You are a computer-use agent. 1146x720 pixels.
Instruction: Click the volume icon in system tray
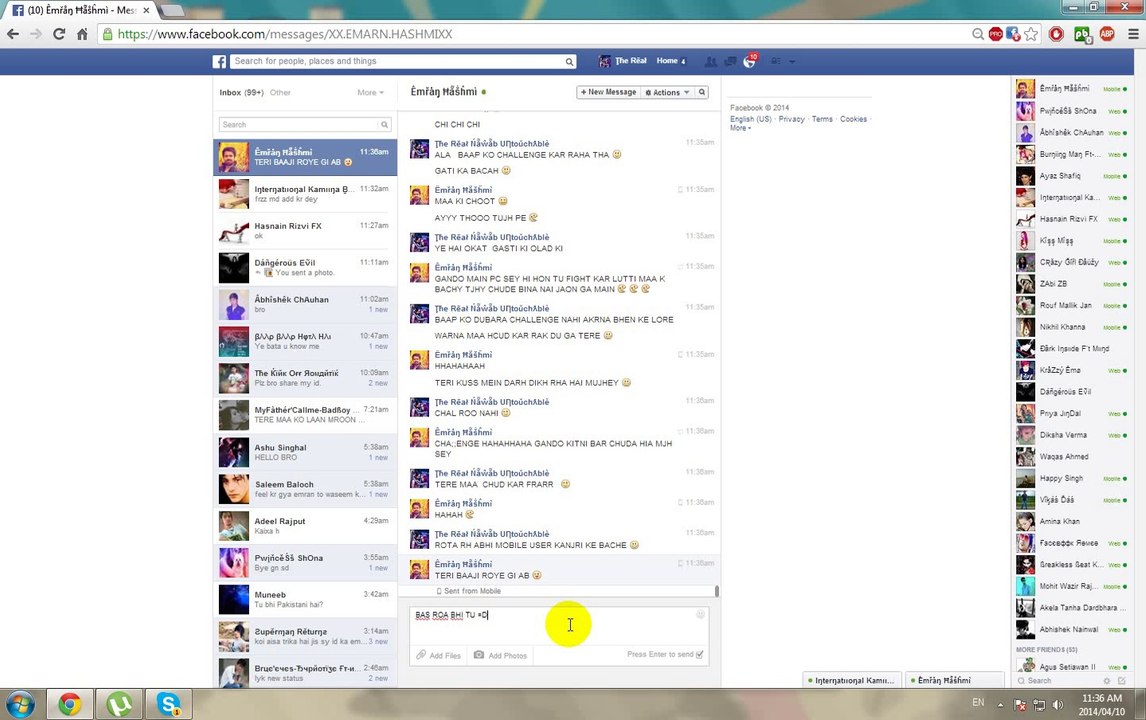pyautogui.click(x=1058, y=705)
